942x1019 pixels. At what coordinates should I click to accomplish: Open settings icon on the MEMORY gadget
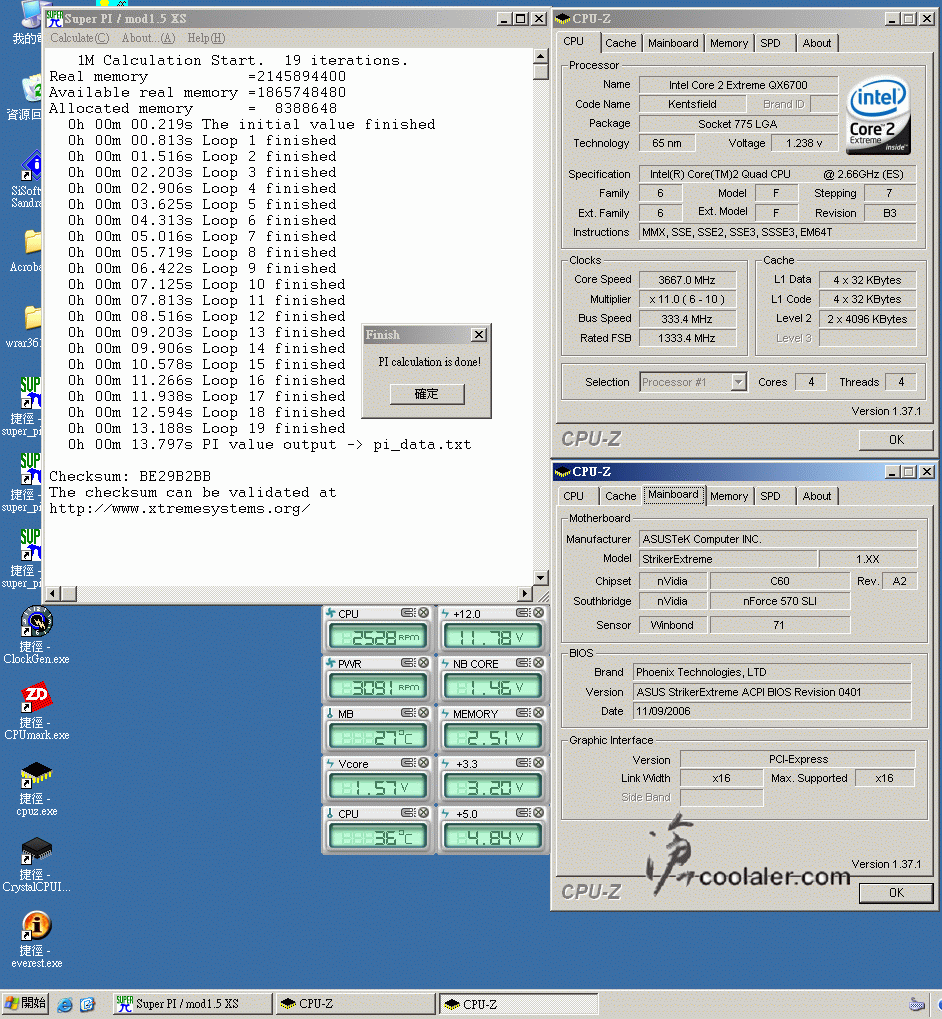pos(522,713)
